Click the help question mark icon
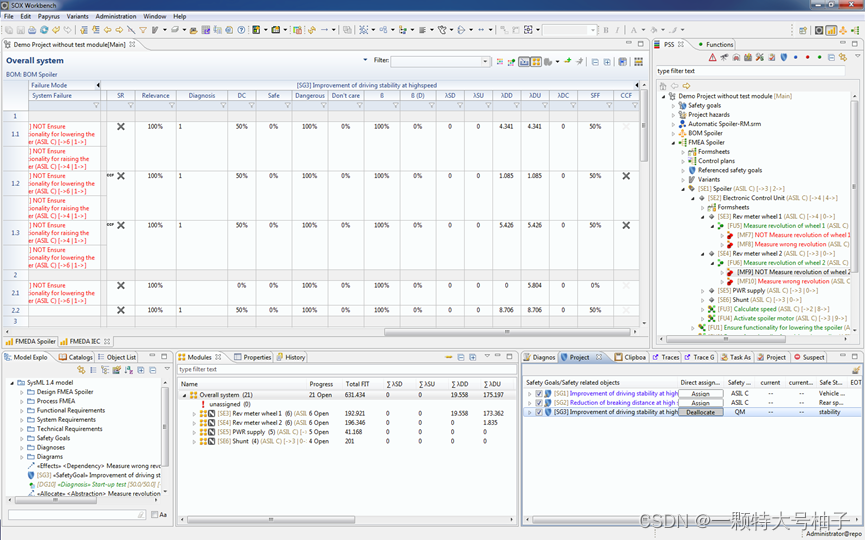865x540 pixels. pyautogui.click(x=241, y=30)
